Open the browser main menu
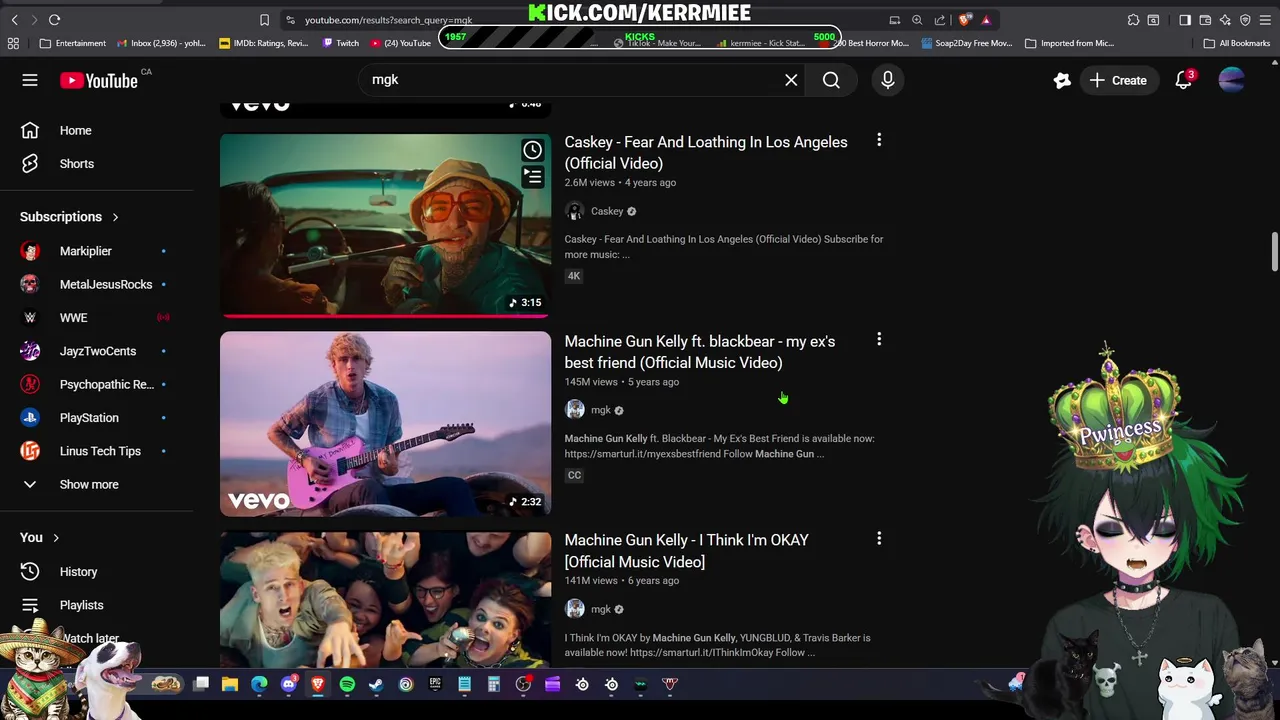Viewport: 1280px width, 720px height. point(1265,20)
